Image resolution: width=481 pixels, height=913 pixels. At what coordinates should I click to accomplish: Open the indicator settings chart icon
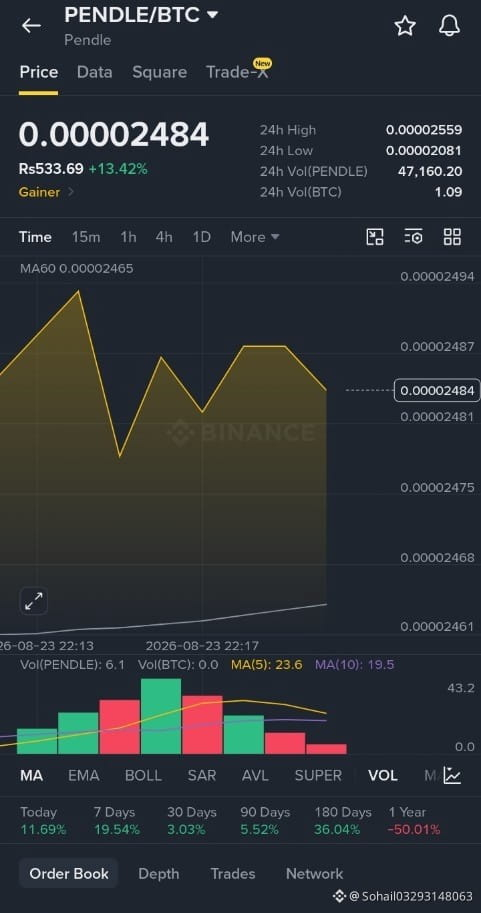tap(452, 776)
